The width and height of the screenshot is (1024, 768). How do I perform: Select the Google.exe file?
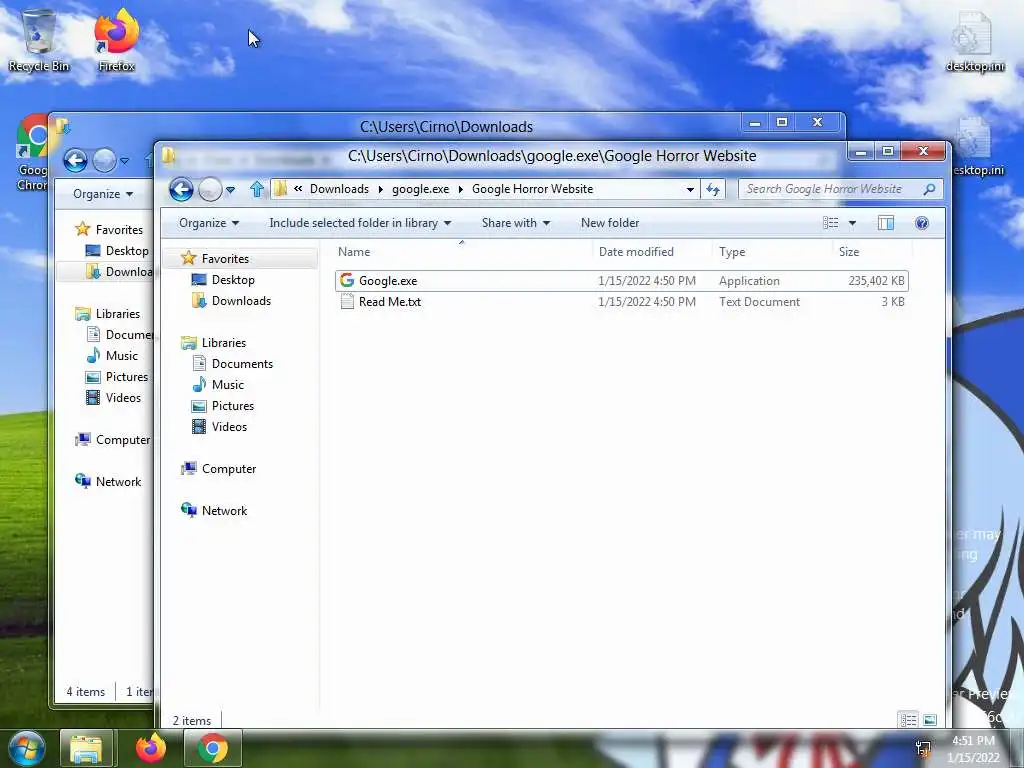(x=621, y=281)
